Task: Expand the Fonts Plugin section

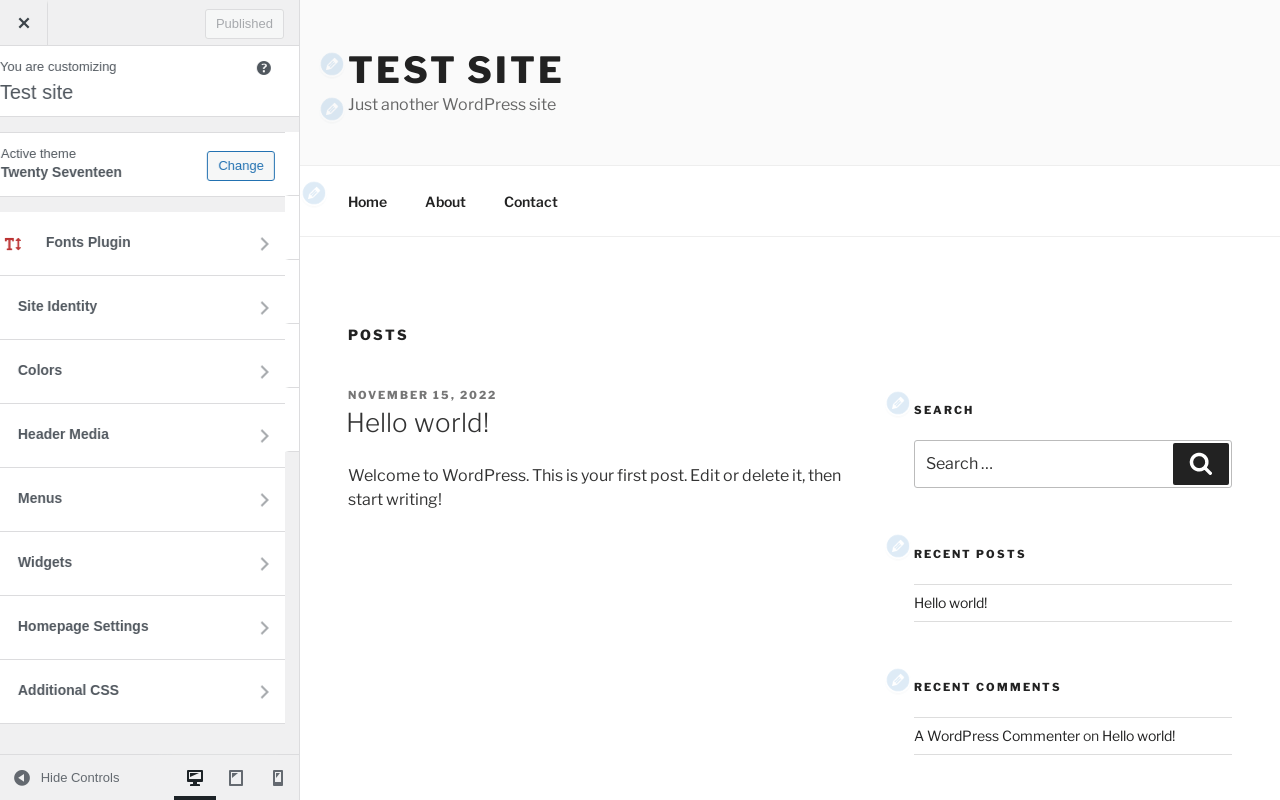Action: pos(142,243)
